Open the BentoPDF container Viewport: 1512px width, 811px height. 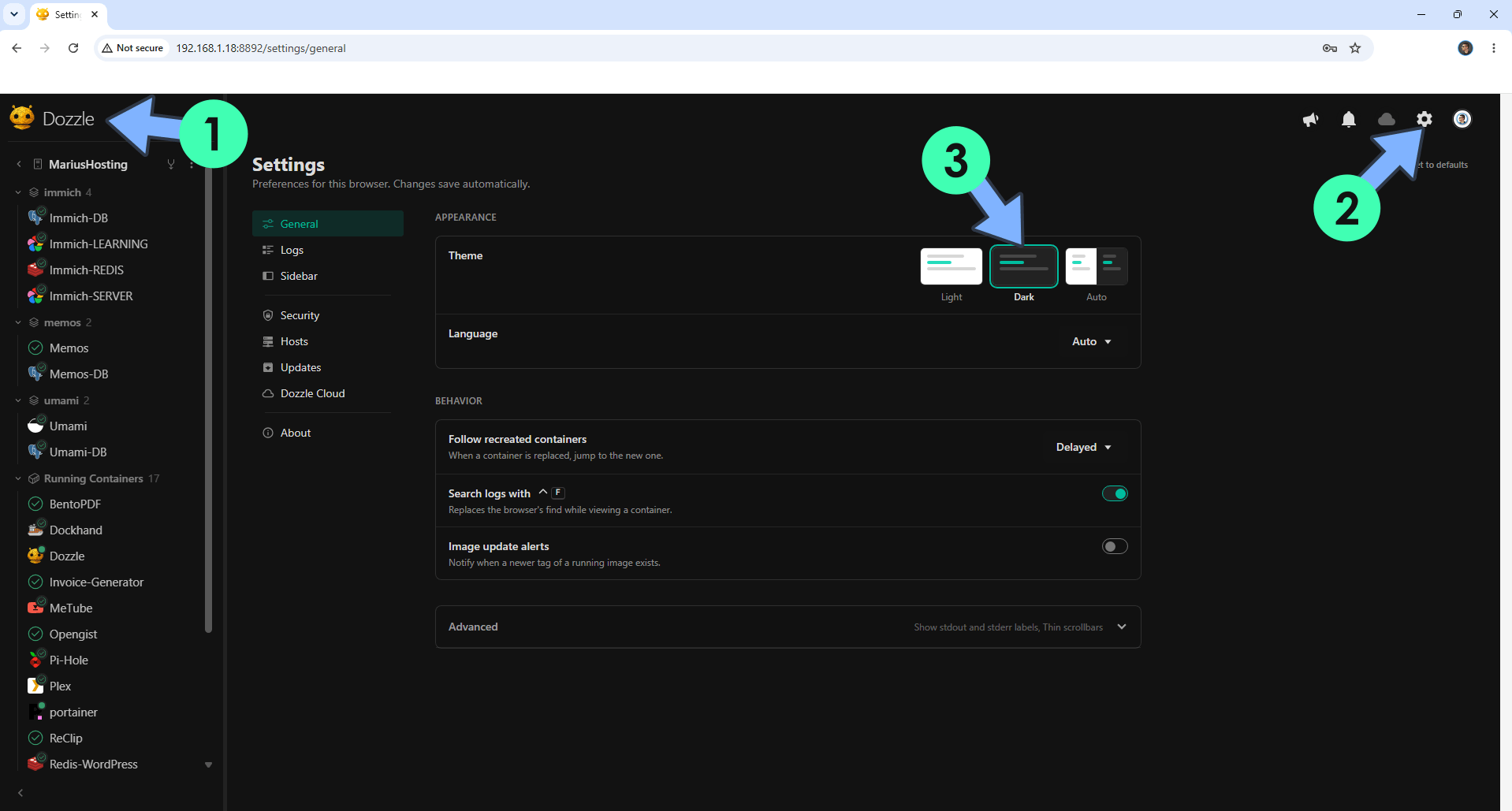(x=75, y=504)
